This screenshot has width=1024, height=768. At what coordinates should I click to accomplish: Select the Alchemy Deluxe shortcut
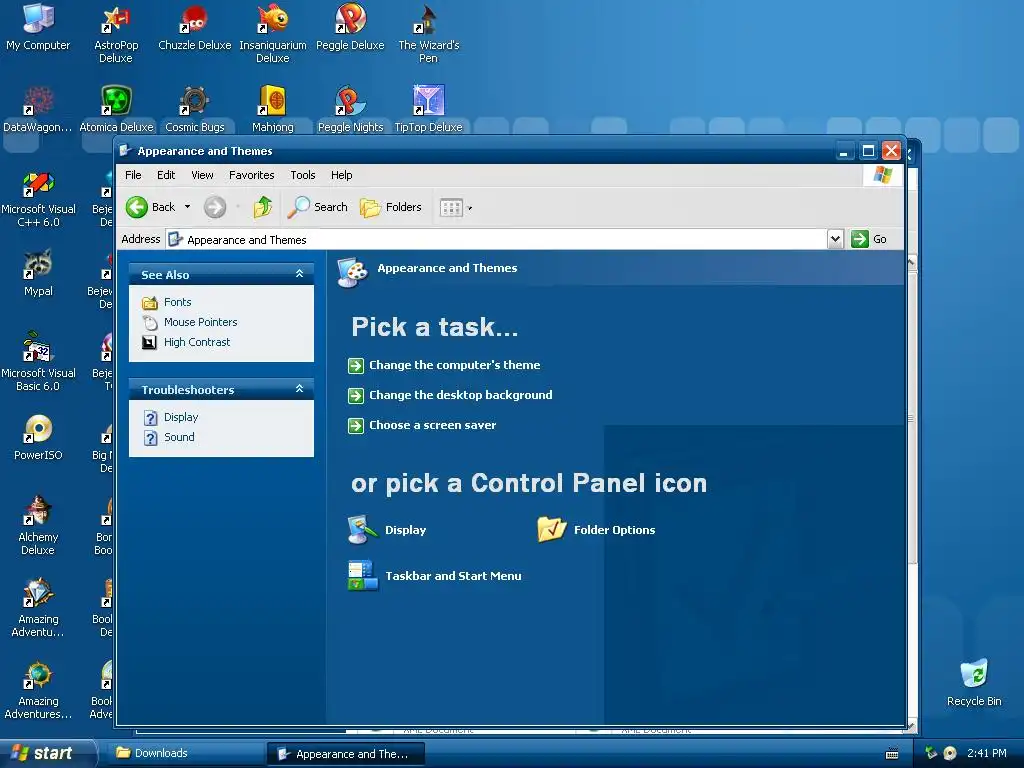38,526
